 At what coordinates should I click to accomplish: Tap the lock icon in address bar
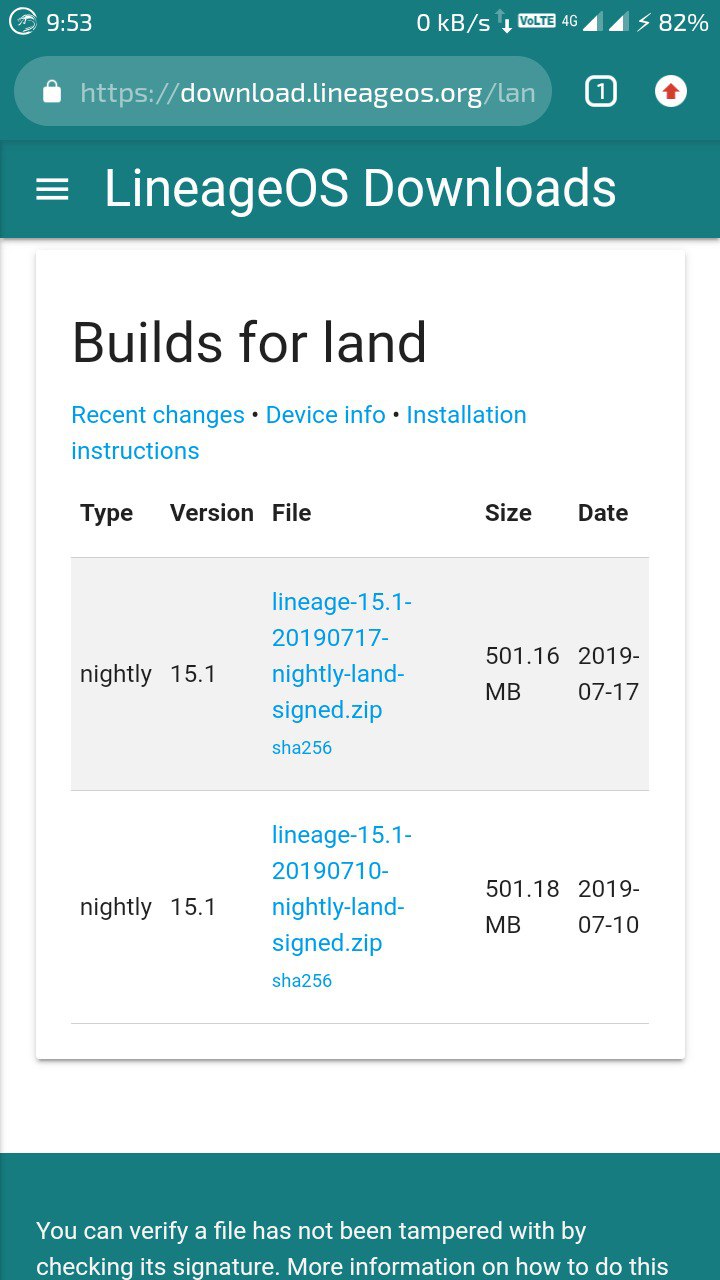click(x=52, y=93)
